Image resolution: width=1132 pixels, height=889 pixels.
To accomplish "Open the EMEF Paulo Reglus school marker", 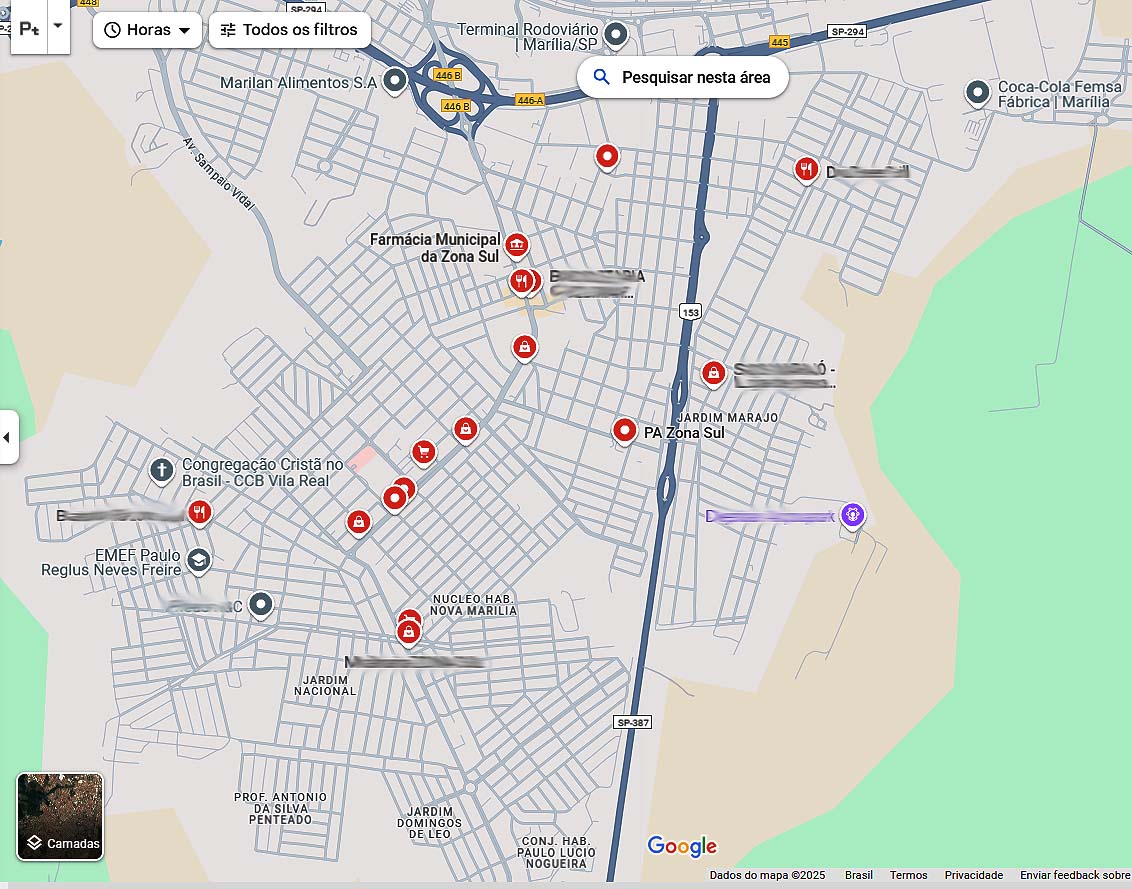I will click(199, 561).
